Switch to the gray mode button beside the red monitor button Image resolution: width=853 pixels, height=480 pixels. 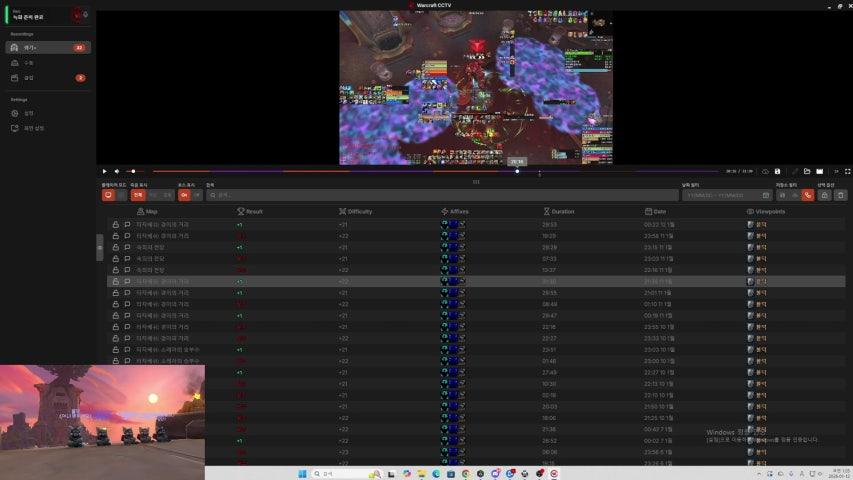121,195
